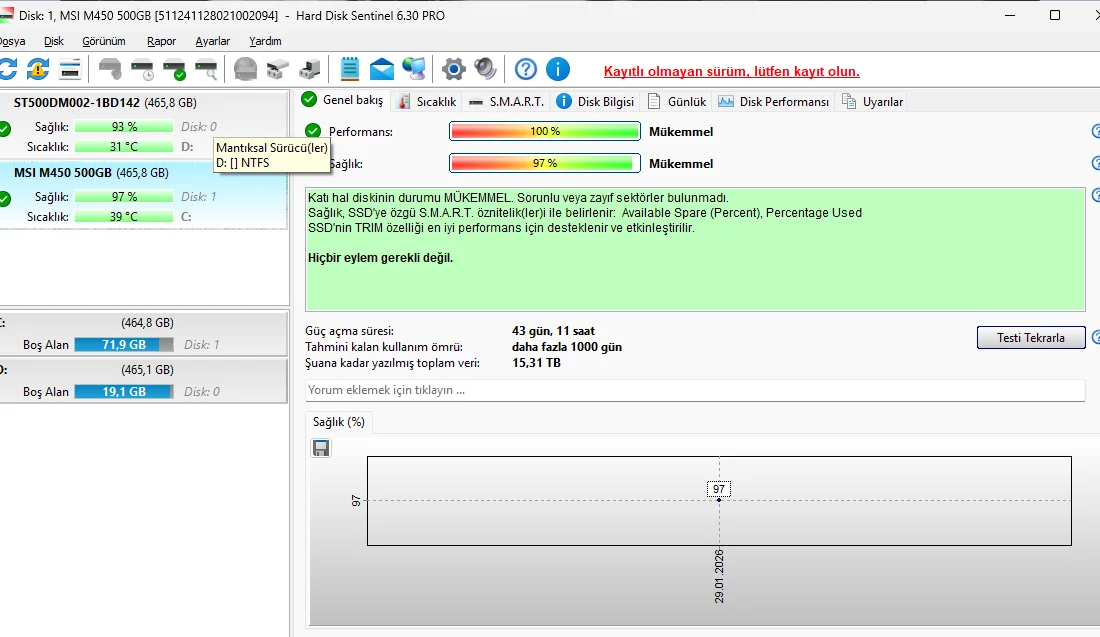Click the Sağlık 97 % gradient bar

pyautogui.click(x=544, y=163)
